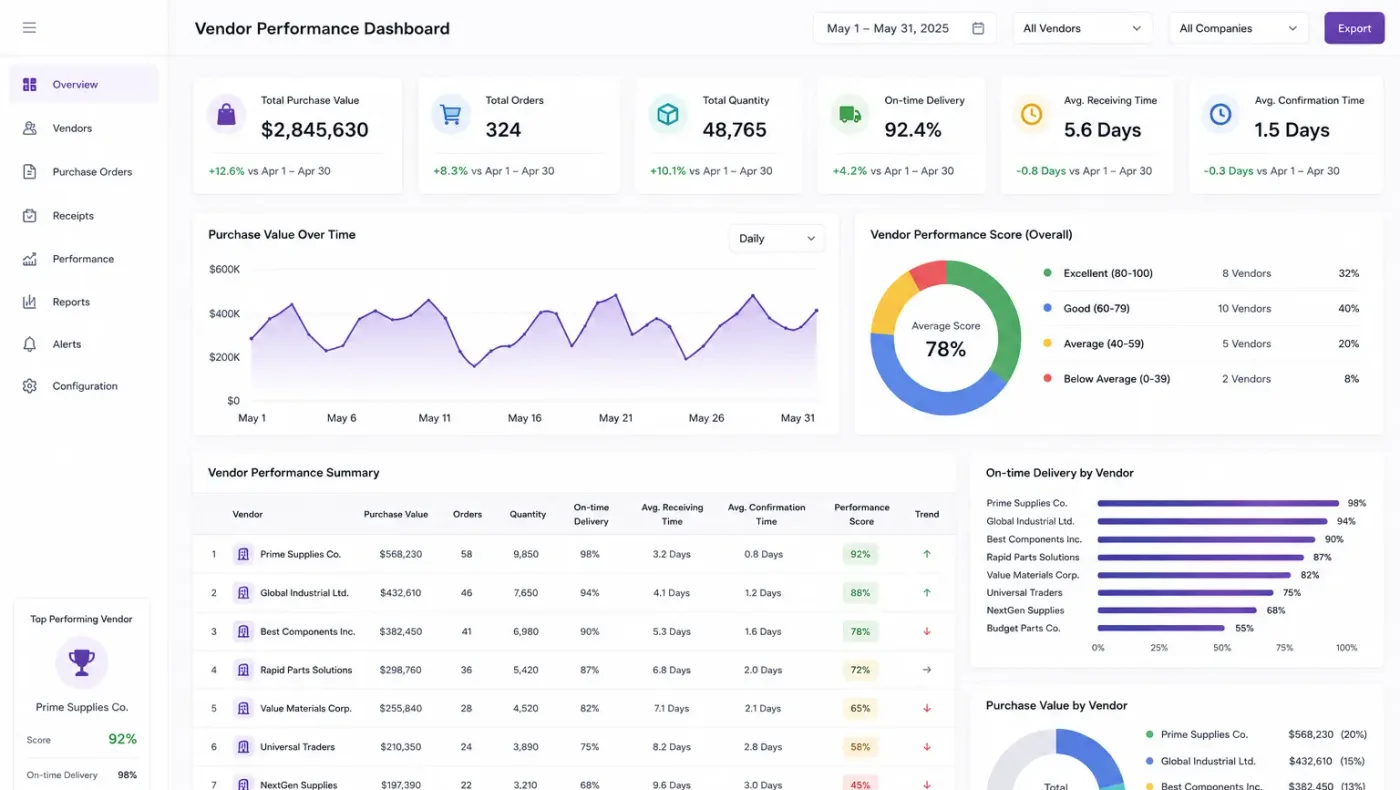Click the Alerts bell icon
Viewport: 1400px width, 790px height.
[x=30, y=344]
